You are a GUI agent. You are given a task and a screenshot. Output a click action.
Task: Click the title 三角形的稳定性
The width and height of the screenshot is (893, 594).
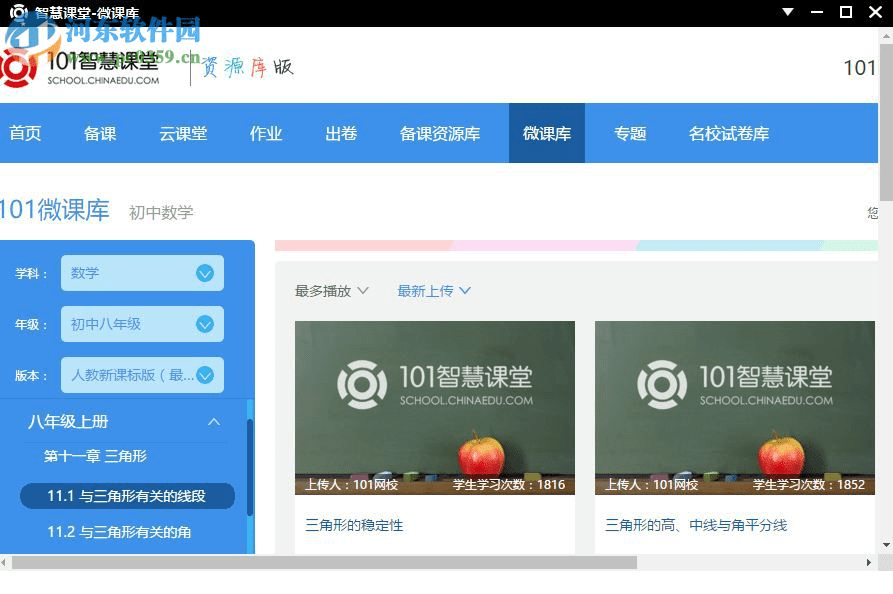(354, 525)
